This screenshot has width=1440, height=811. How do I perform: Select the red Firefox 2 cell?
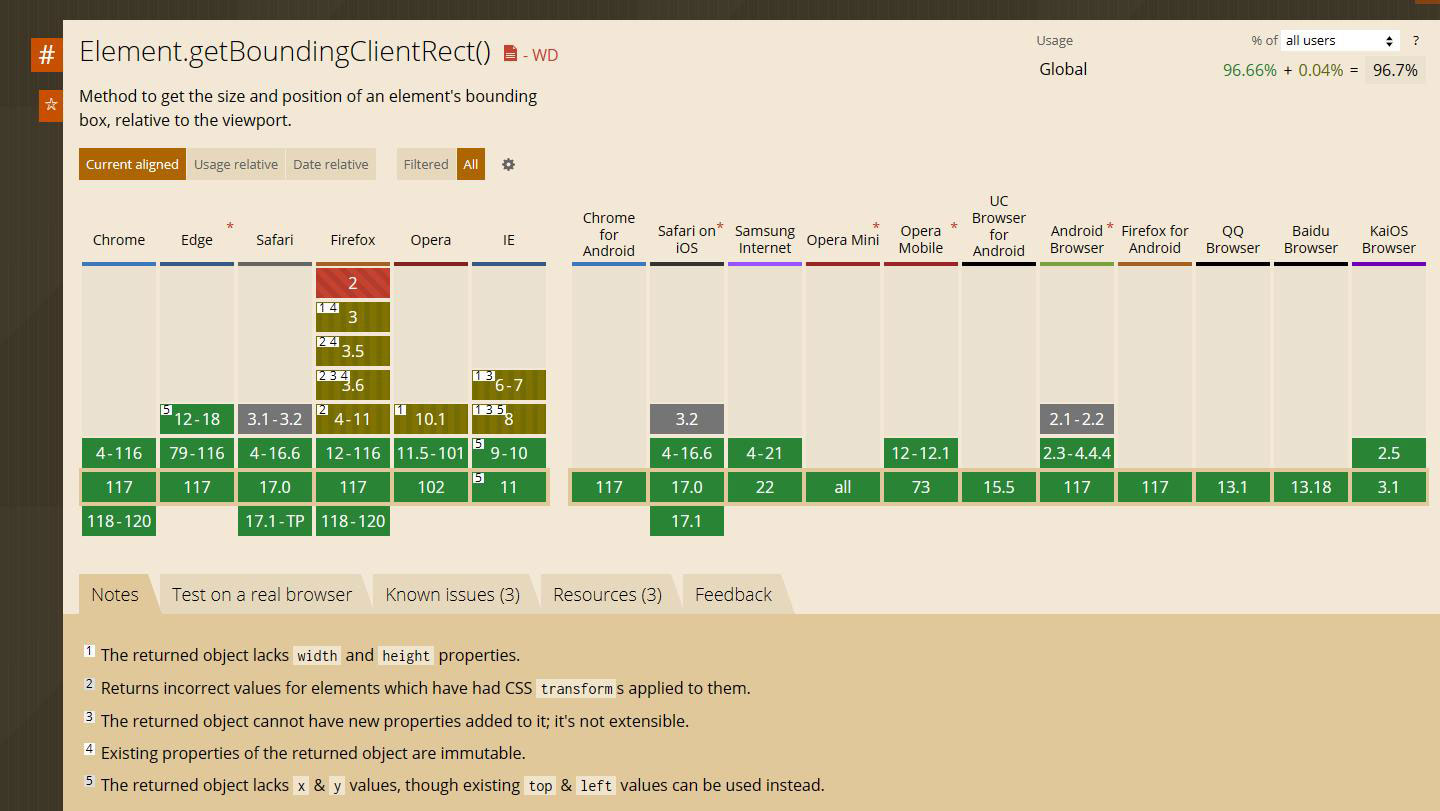pyautogui.click(x=353, y=283)
